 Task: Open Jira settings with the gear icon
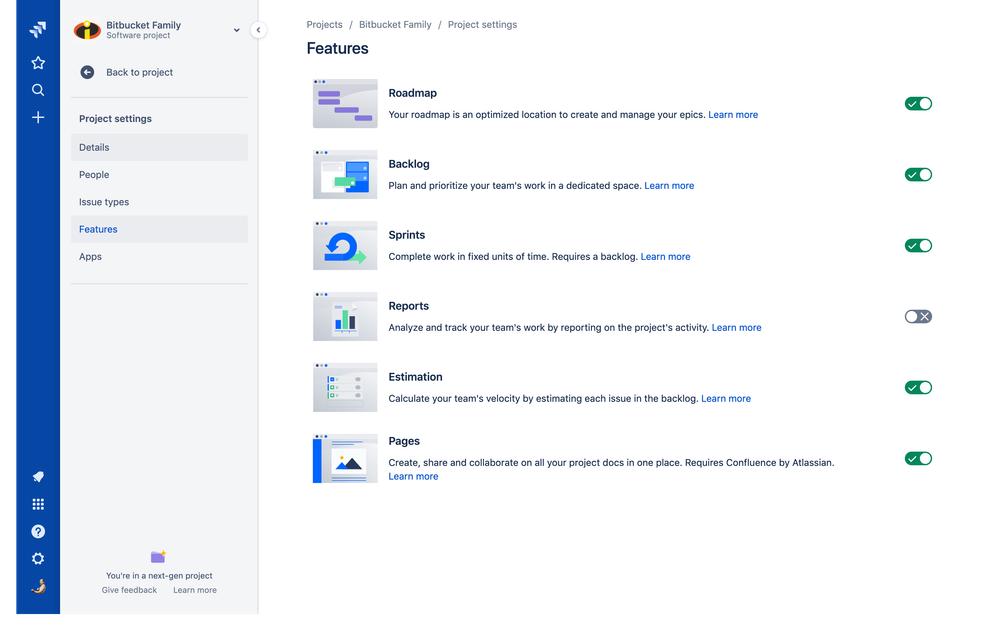click(37, 558)
